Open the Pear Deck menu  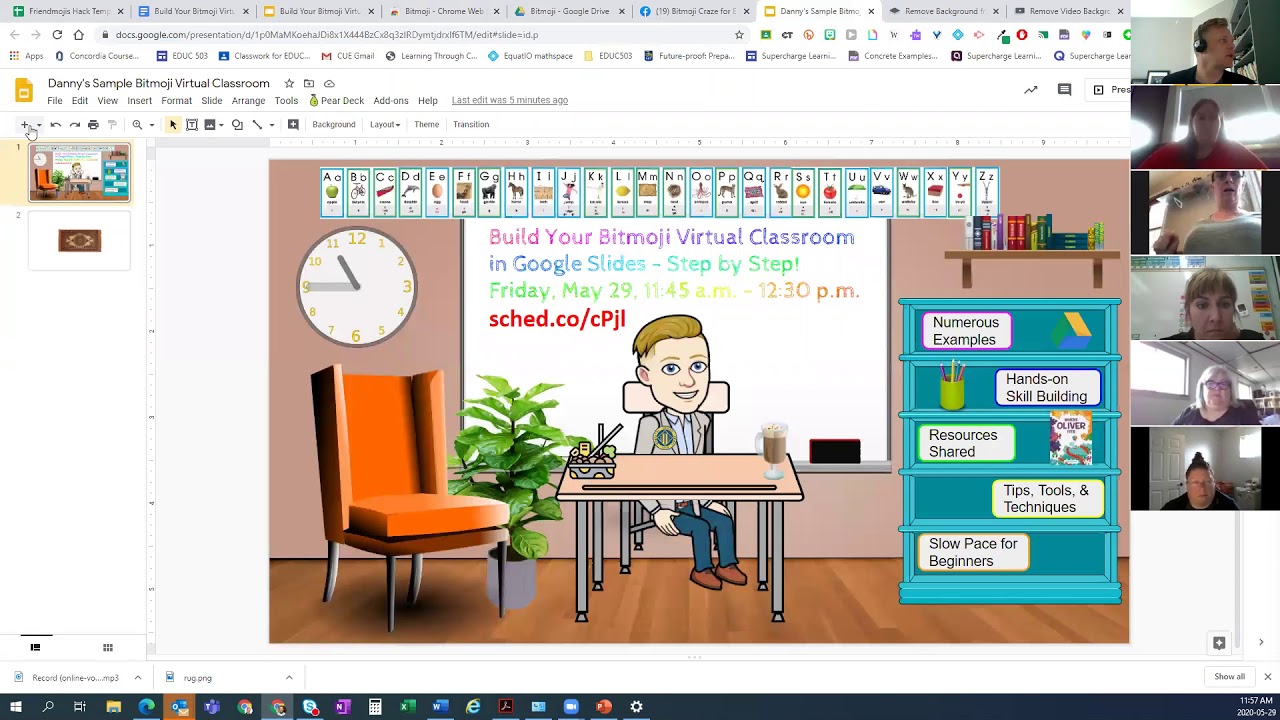tap(337, 101)
